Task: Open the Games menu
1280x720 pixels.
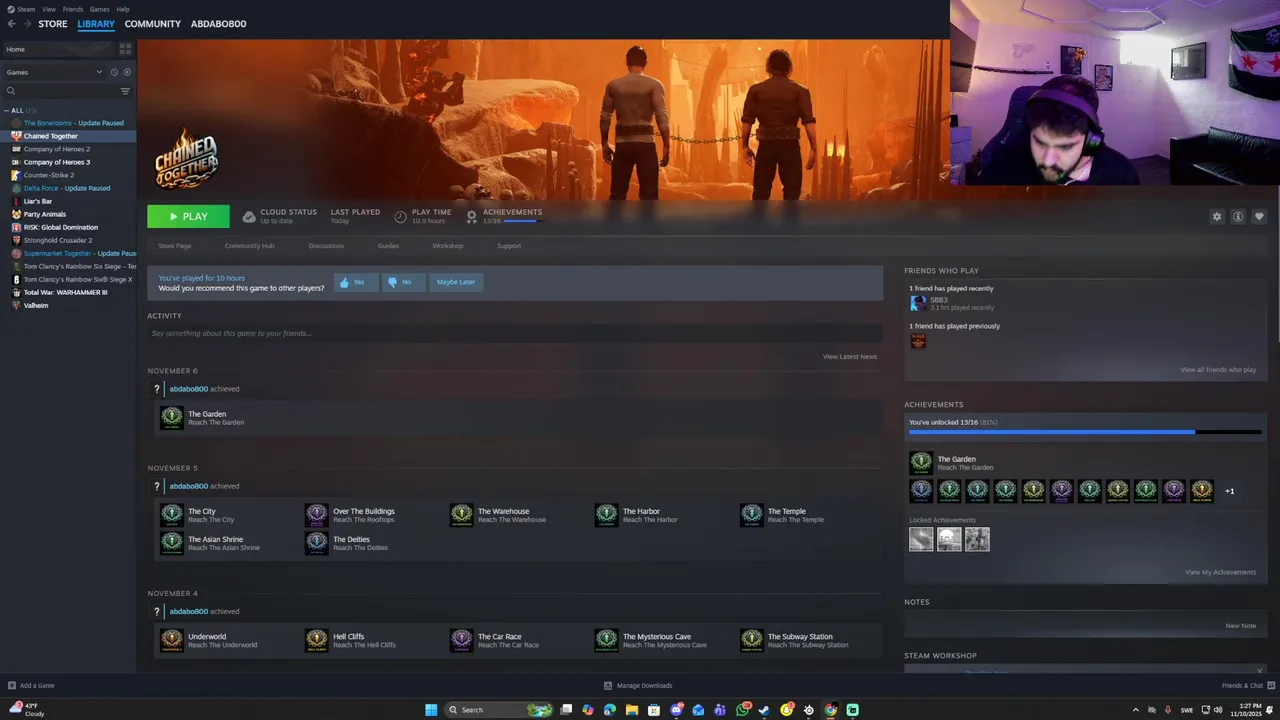Action: click(x=100, y=9)
